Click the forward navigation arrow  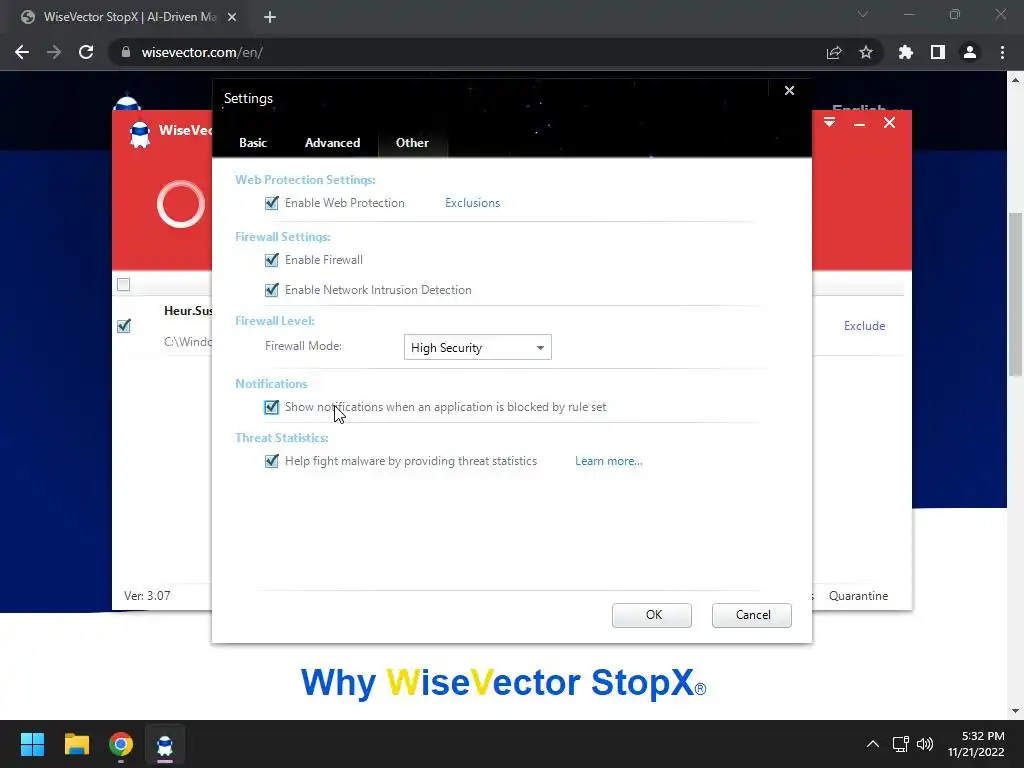pyautogui.click(x=54, y=52)
